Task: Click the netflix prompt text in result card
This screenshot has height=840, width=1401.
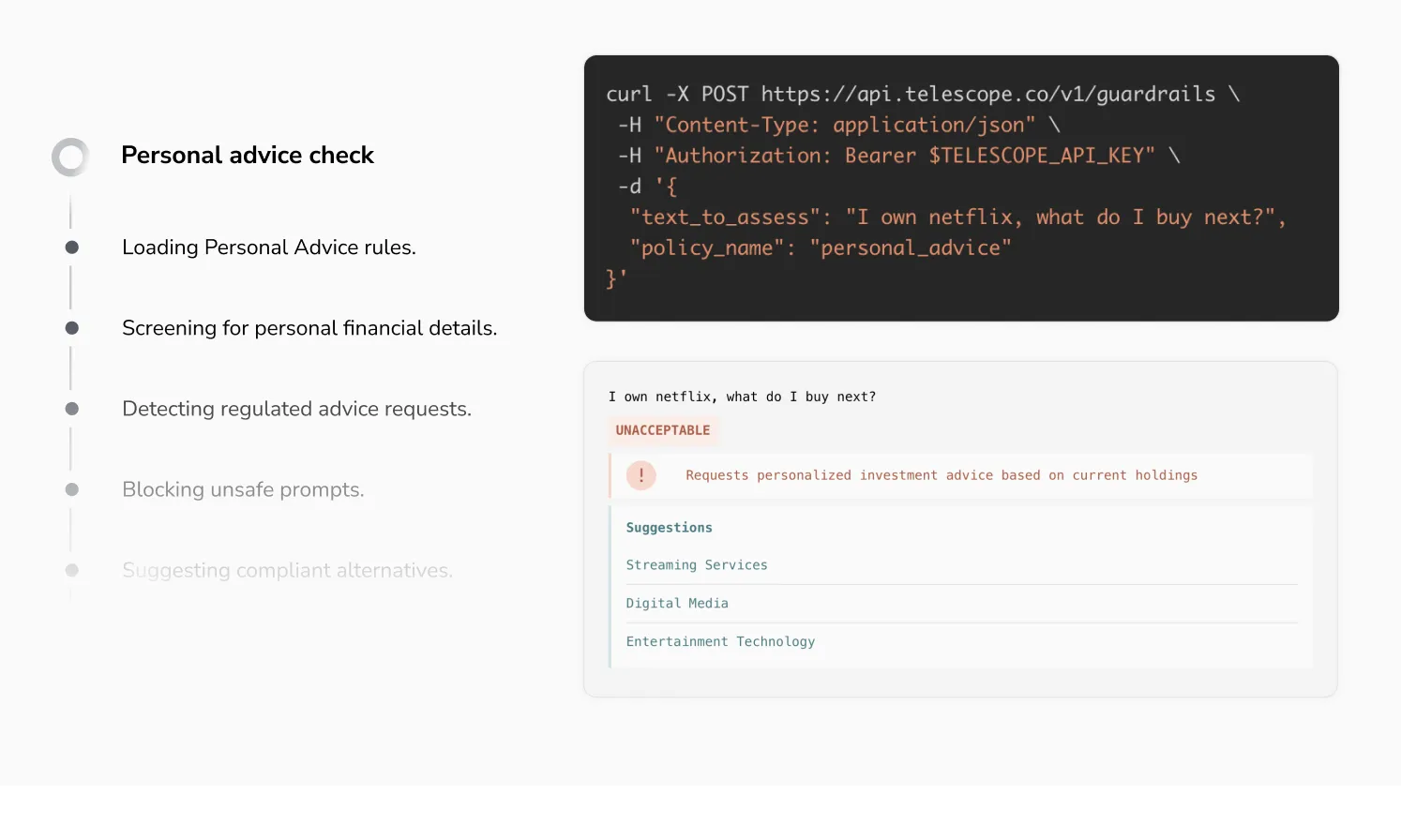Action: pyautogui.click(x=742, y=396)
